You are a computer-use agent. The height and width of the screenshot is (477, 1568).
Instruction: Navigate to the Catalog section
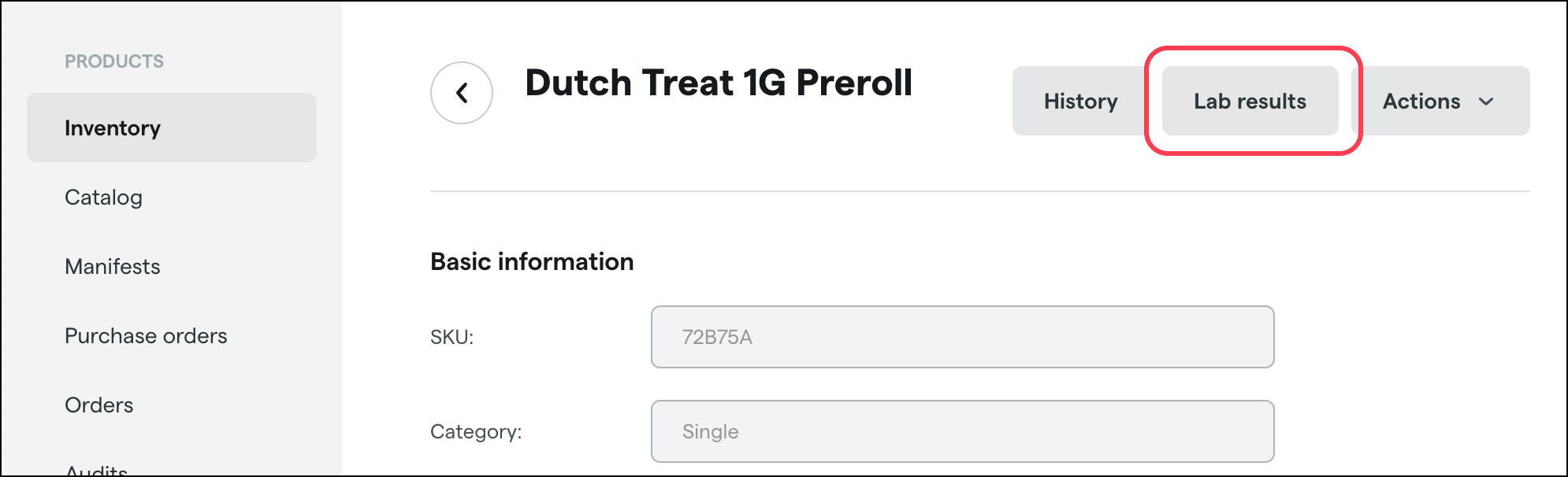tap(103, 198)
